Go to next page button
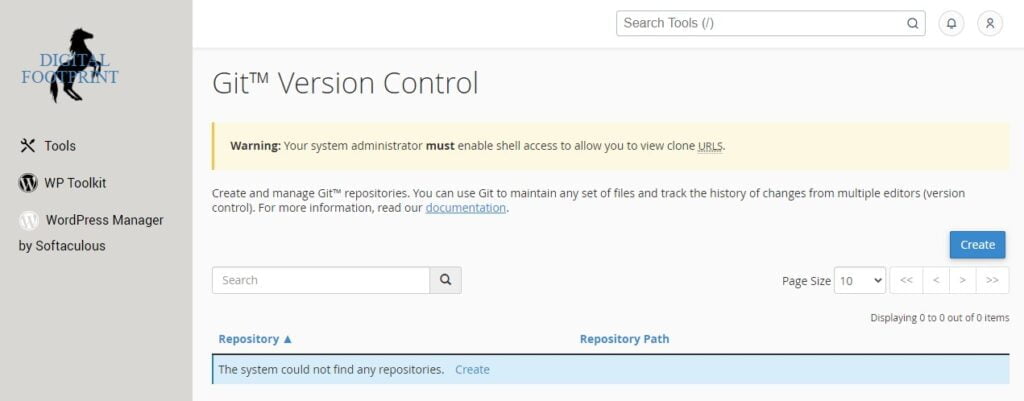1024x401 pixels. [x=963, y=280]
